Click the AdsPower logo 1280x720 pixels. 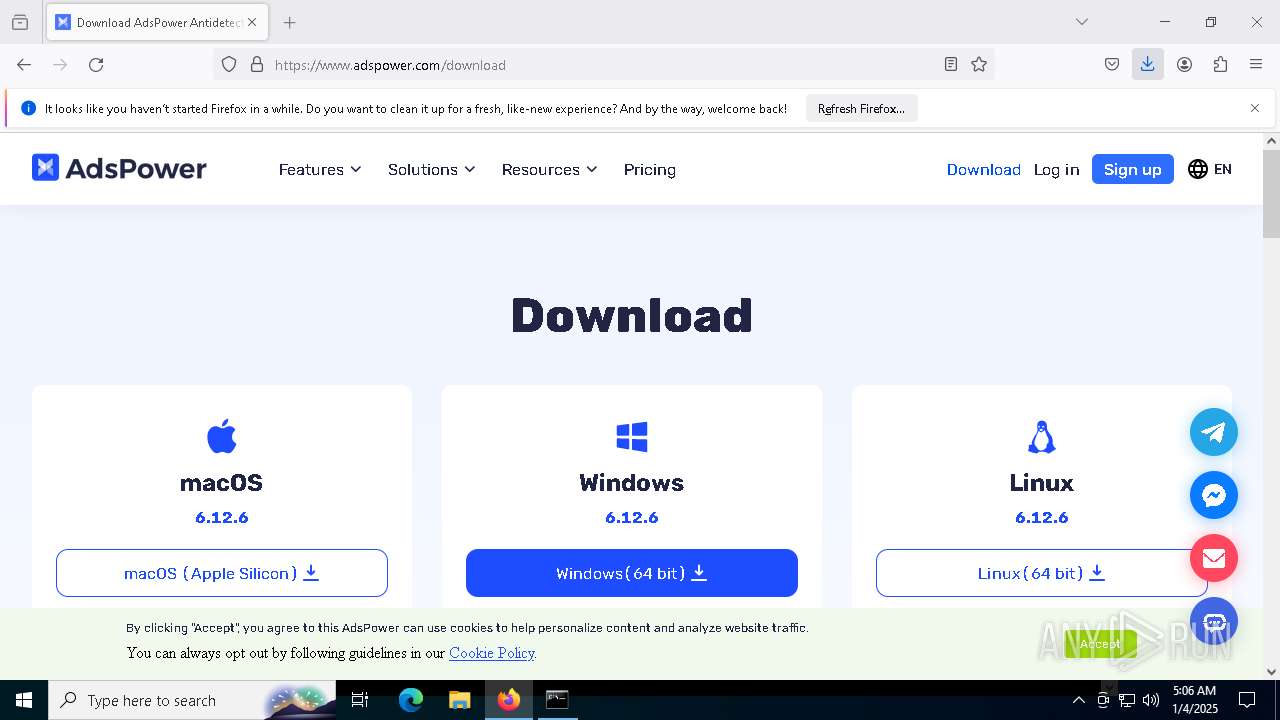119,168
